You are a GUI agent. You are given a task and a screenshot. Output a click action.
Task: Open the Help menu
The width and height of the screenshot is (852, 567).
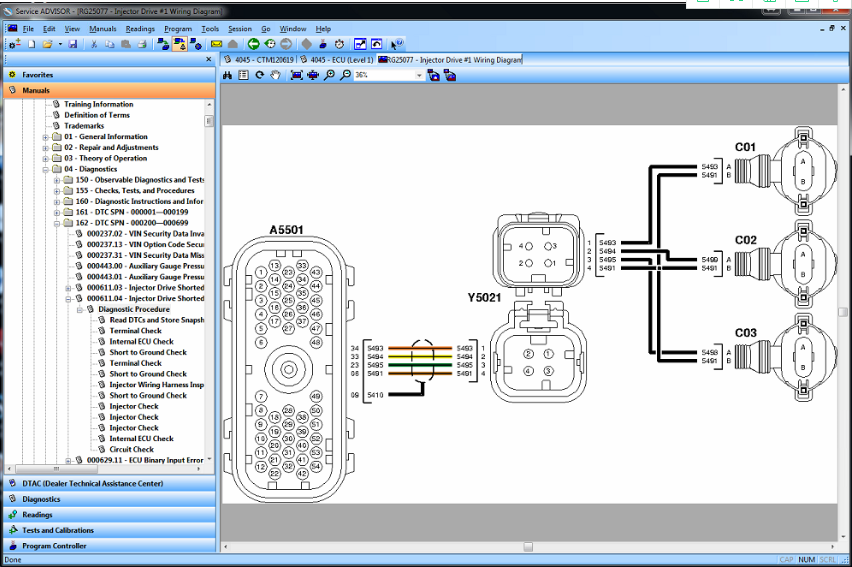point(323,29)
